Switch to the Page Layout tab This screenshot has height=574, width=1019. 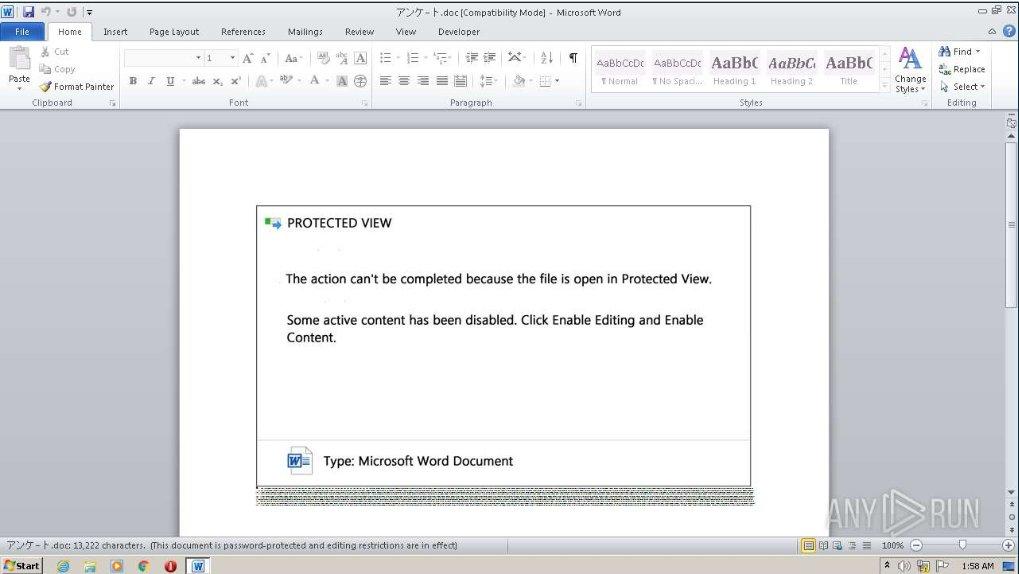pos(174,31)
